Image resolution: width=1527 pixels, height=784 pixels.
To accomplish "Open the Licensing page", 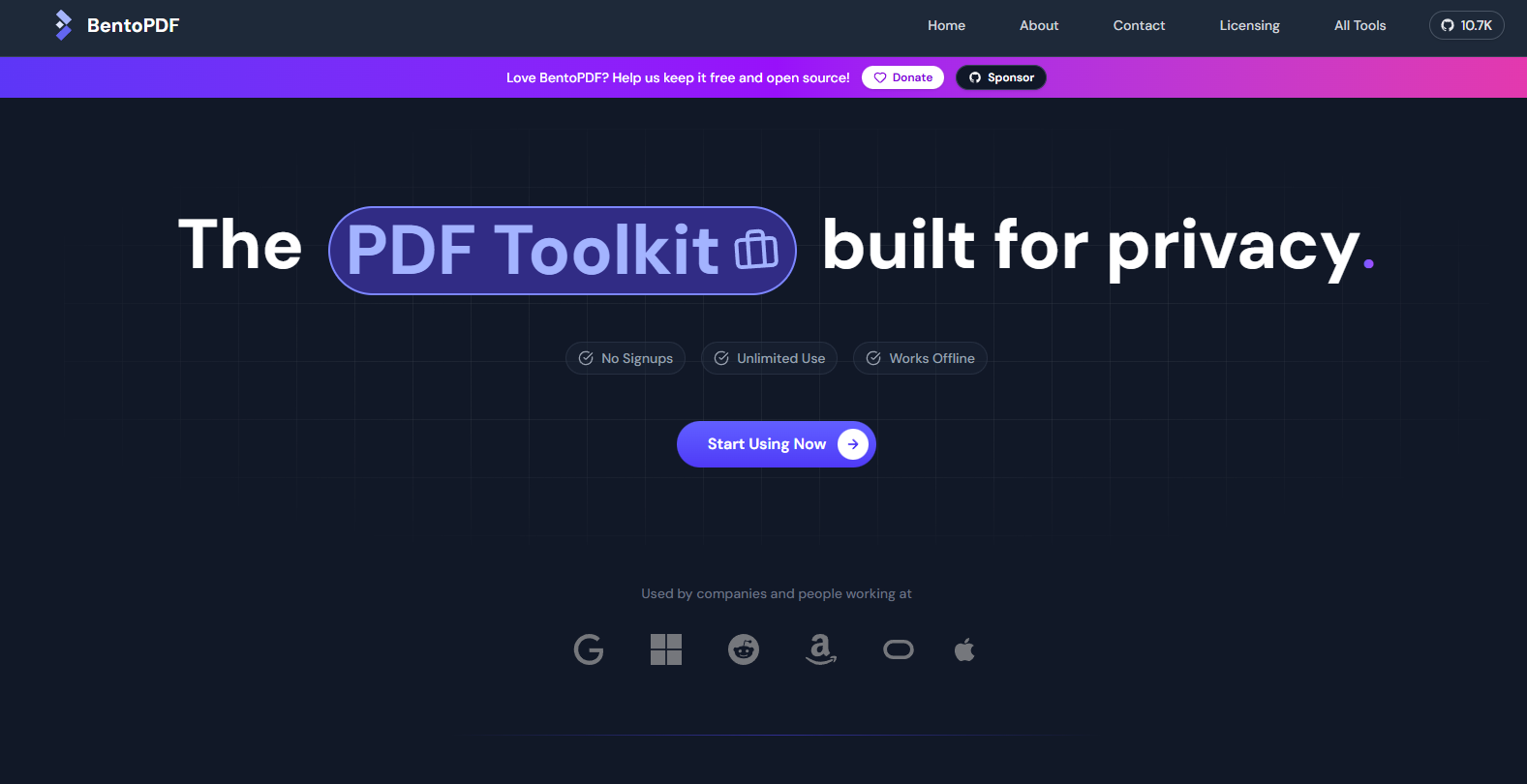I will point(1249,25).
